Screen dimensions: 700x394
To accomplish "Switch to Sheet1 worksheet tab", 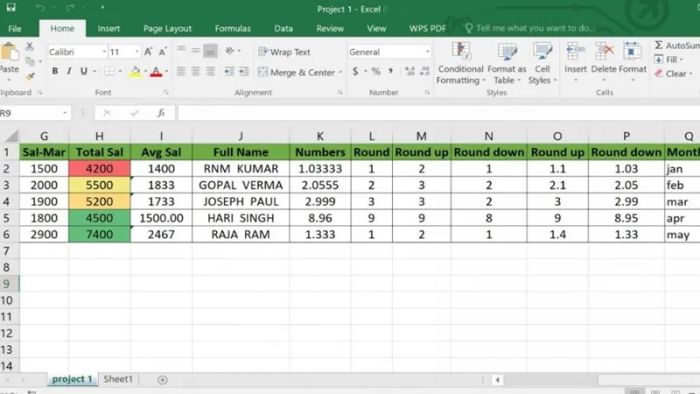I will coord(118,379).
